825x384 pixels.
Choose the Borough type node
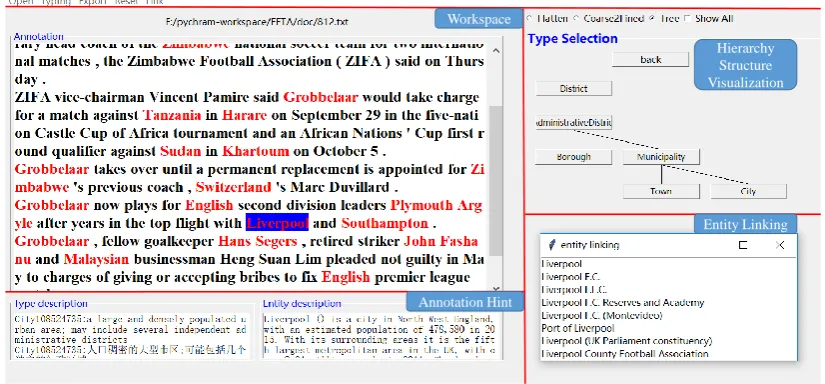tap(574, 157)
